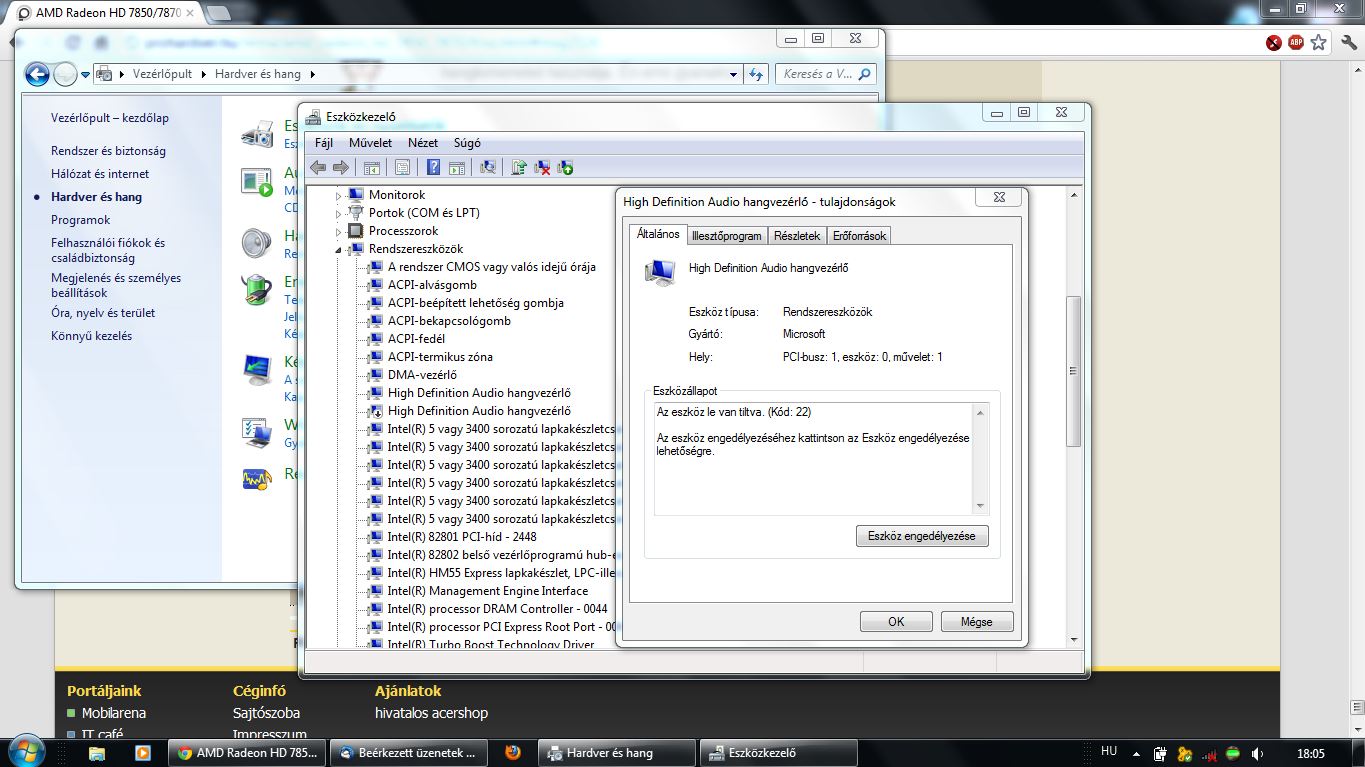Click the AutoPlay icon in Control Panel window
The image size is (1365, 767).
[x=257, y=182]
